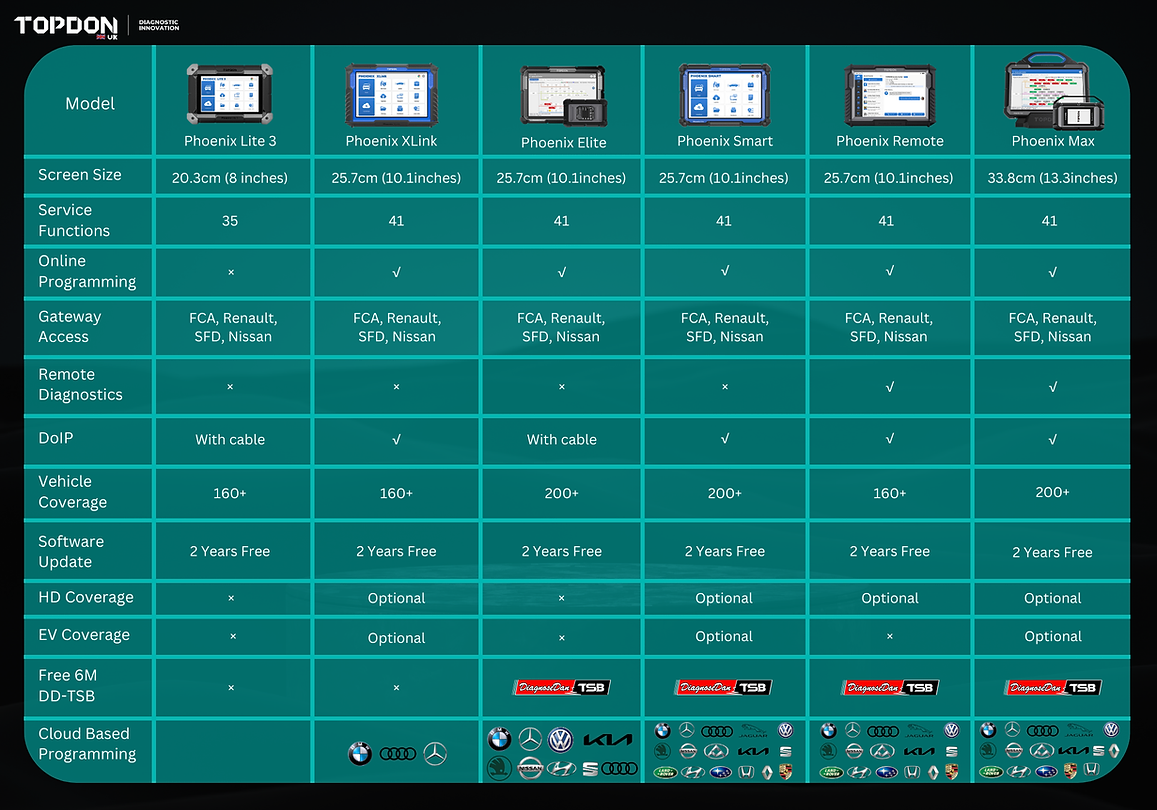
Task: Click the "Vehicle Coverage" row label
Action: [72, 492]
